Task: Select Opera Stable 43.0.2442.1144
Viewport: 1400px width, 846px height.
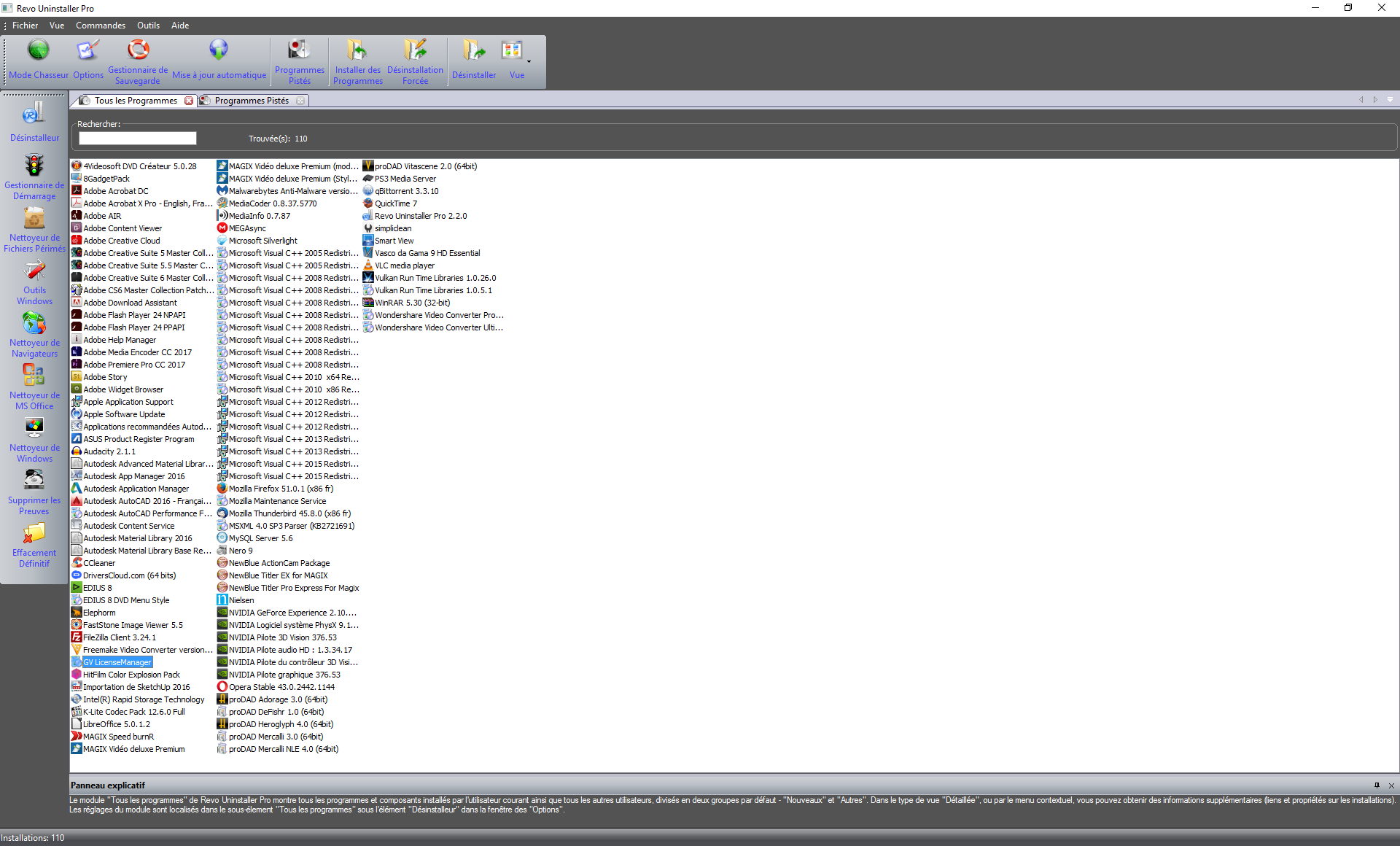Action: pos(276,687)
